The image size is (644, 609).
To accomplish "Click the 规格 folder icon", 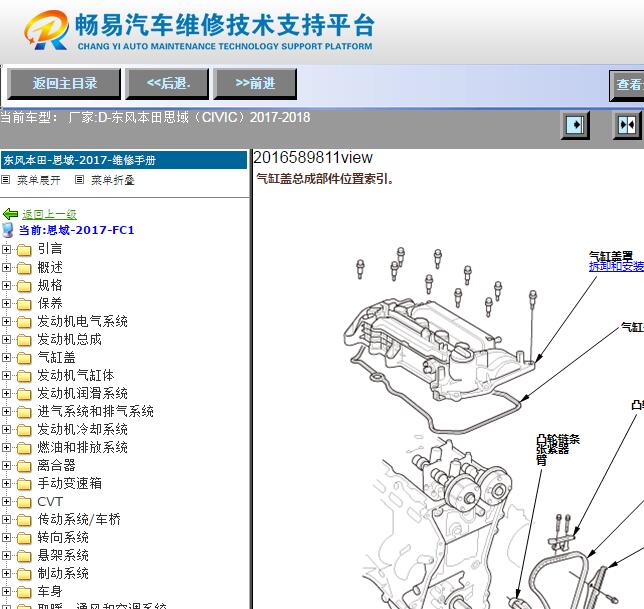I will 24,286.
